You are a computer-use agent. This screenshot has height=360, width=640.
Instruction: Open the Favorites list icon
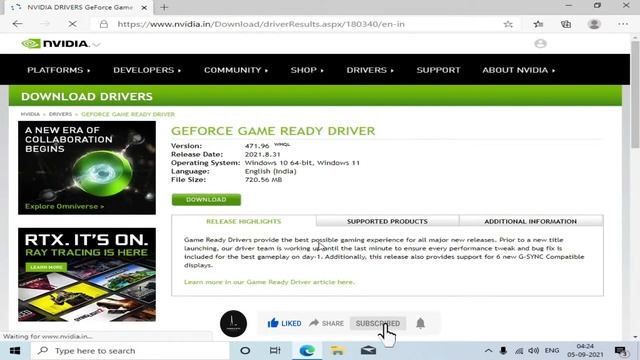click(x=538, y=24)
